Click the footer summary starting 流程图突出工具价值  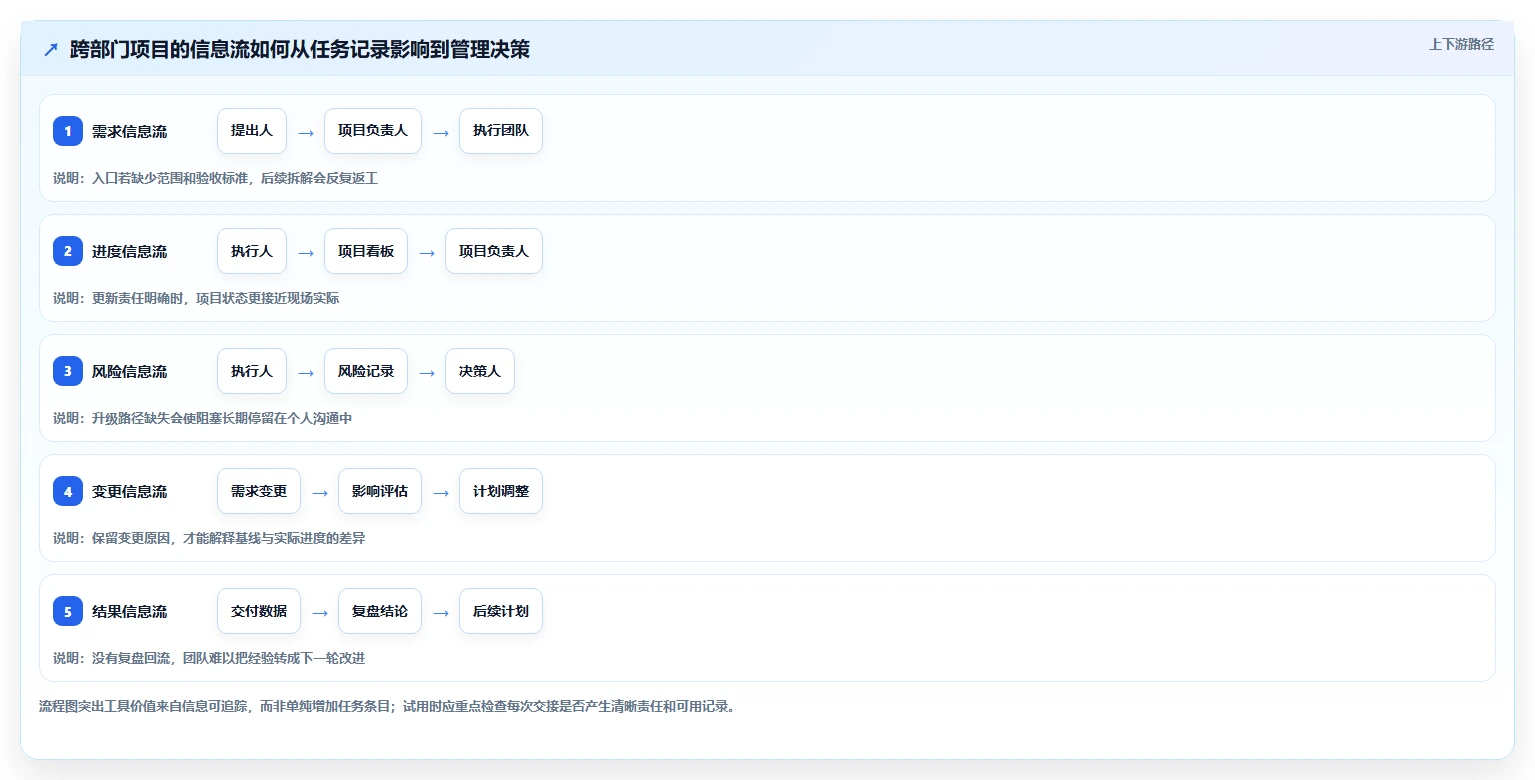(x=388, y=706)
